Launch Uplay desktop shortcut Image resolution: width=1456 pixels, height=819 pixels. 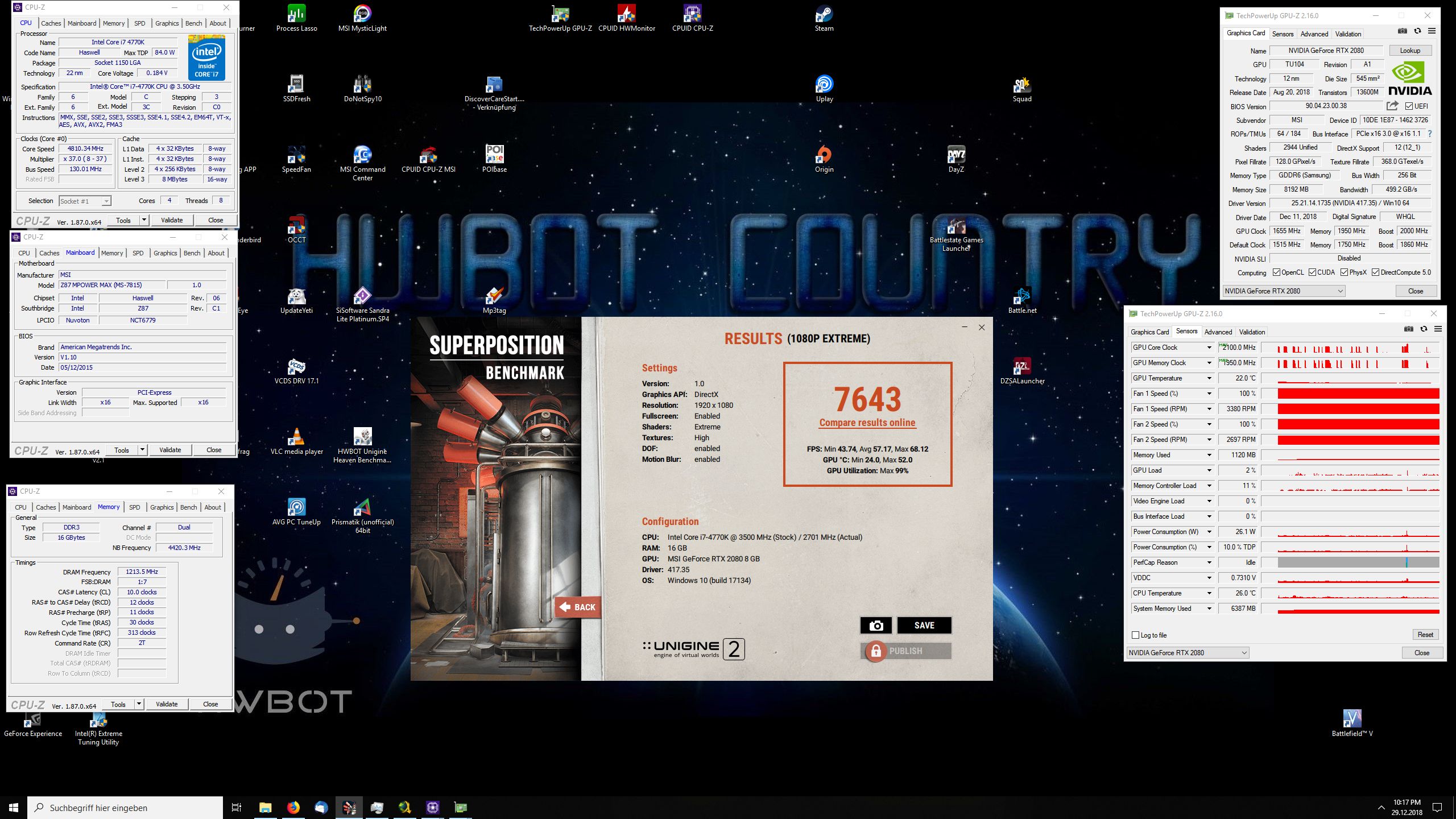pos(824,88)
